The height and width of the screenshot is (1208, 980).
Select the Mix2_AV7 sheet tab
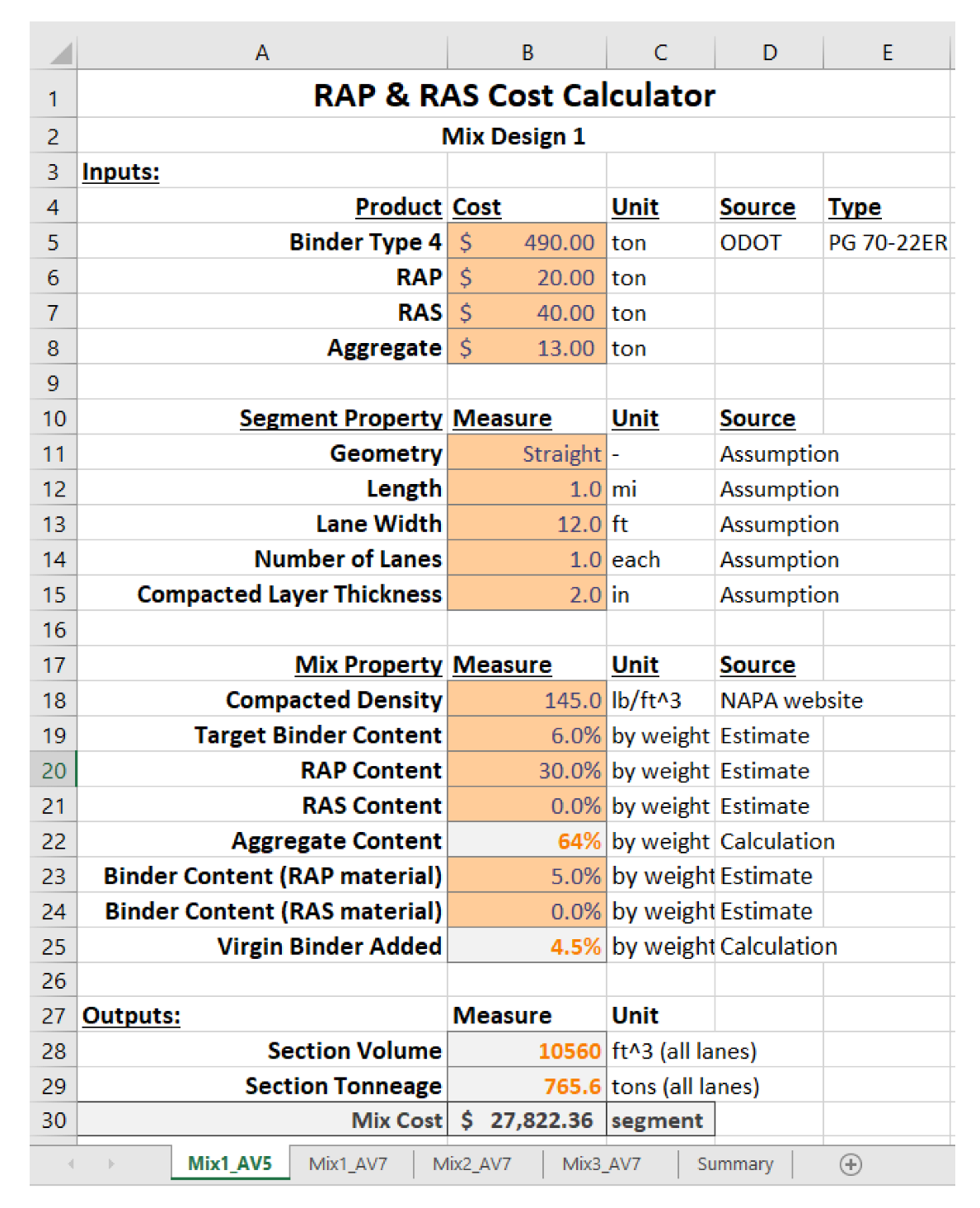coord(471,1164)
